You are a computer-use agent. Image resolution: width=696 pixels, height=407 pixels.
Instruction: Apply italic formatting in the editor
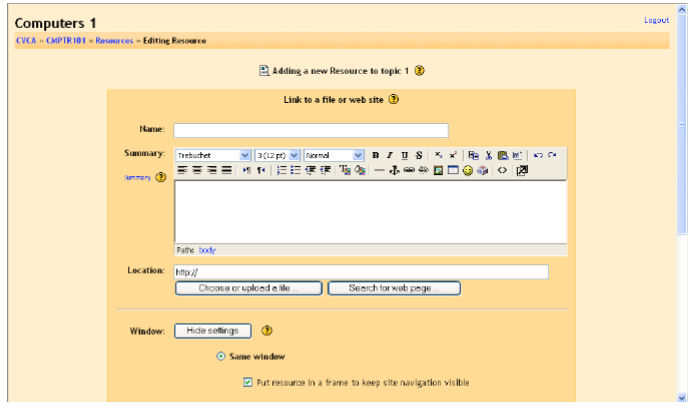point(390,155)
